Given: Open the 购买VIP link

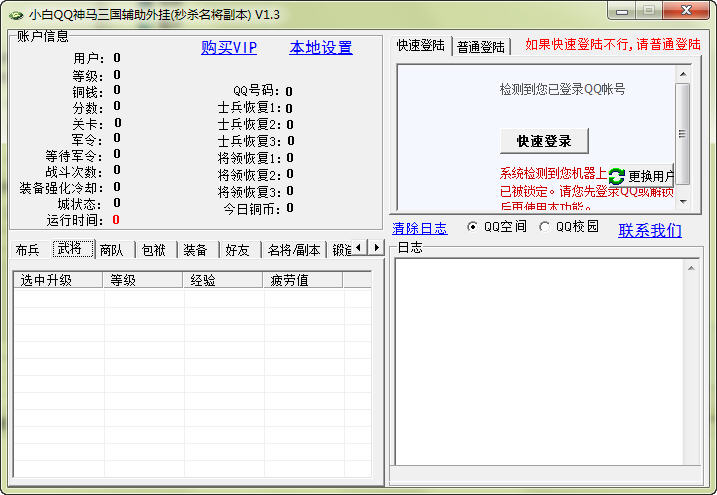Looking at the screenshot, I should [x=229, y=48].
